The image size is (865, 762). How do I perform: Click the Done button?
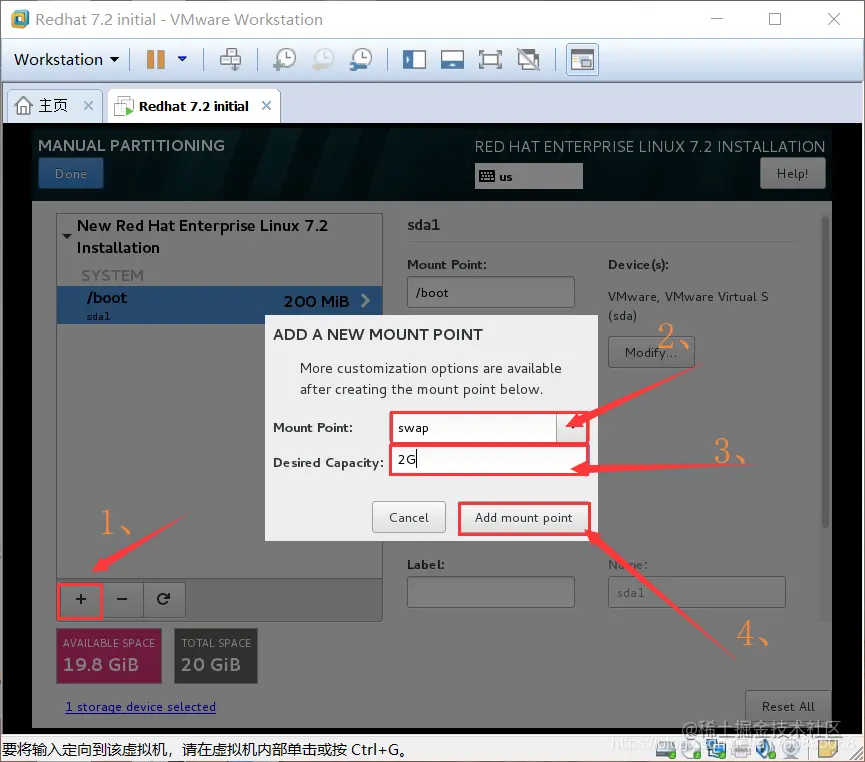(x=71, y=173)
